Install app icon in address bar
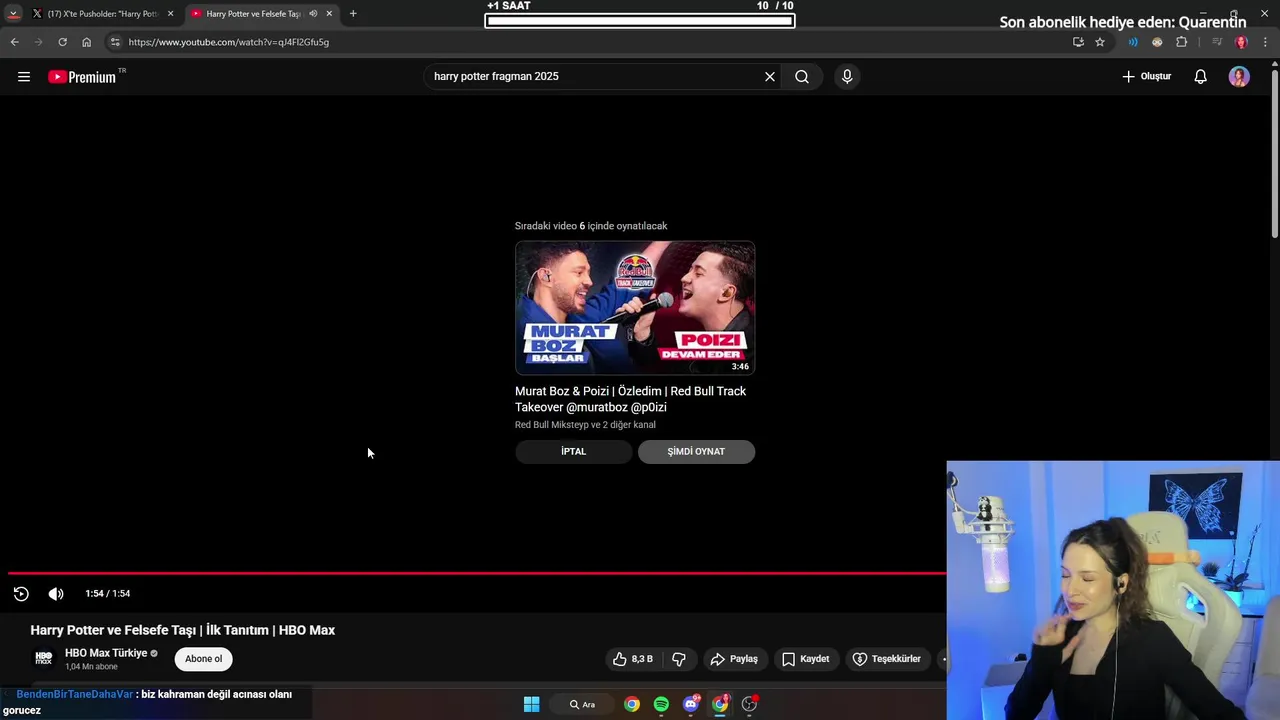Screen dimensions: 1280x720 click(1078, 42)
